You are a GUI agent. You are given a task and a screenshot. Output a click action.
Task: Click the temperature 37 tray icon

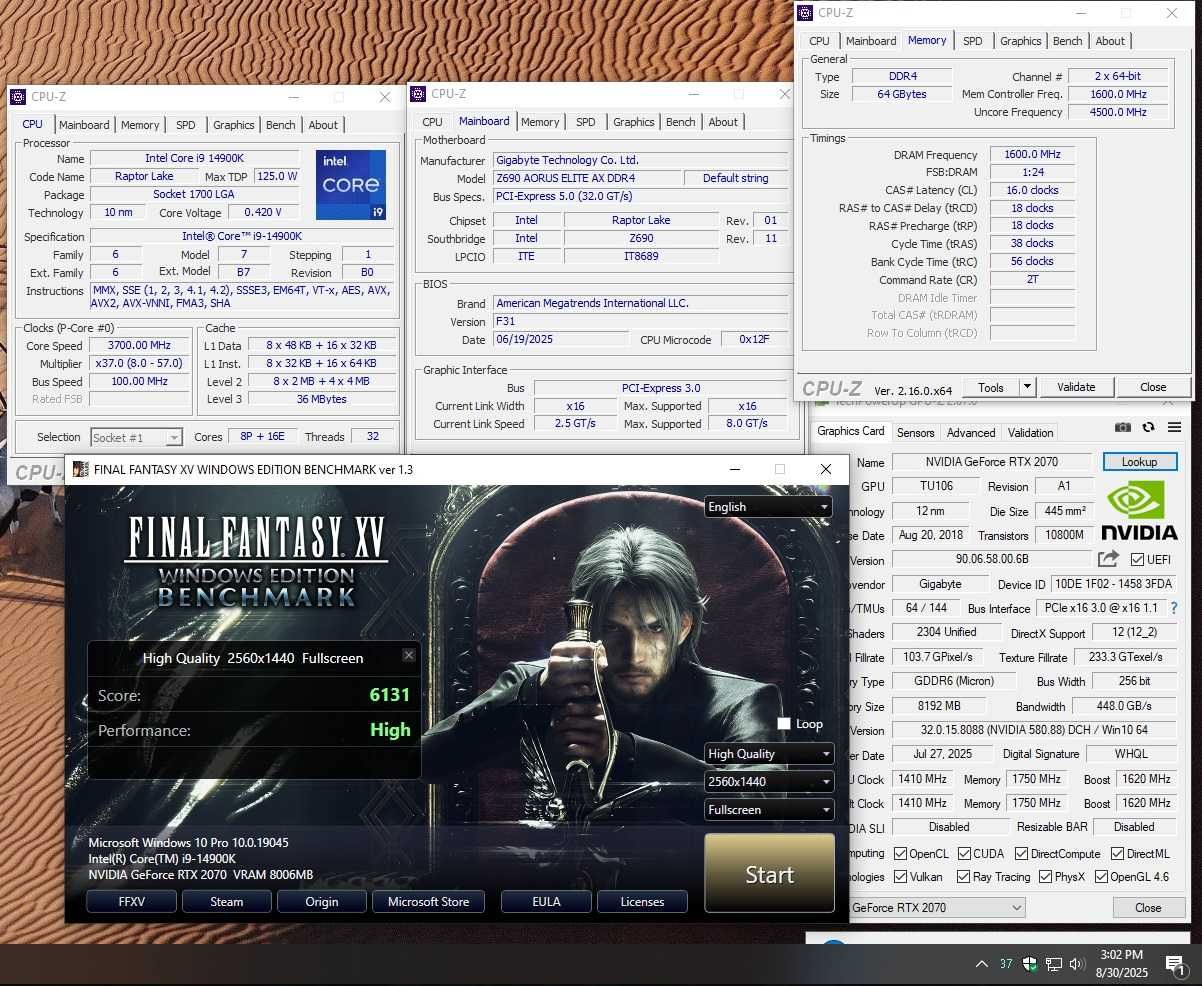click(1006, 964)
